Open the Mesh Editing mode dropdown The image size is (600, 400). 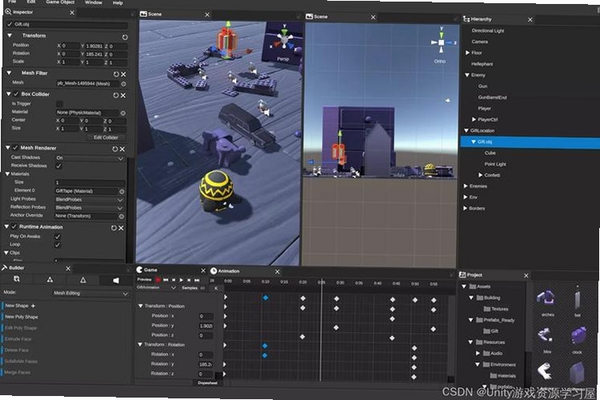(x=90, y=293)
